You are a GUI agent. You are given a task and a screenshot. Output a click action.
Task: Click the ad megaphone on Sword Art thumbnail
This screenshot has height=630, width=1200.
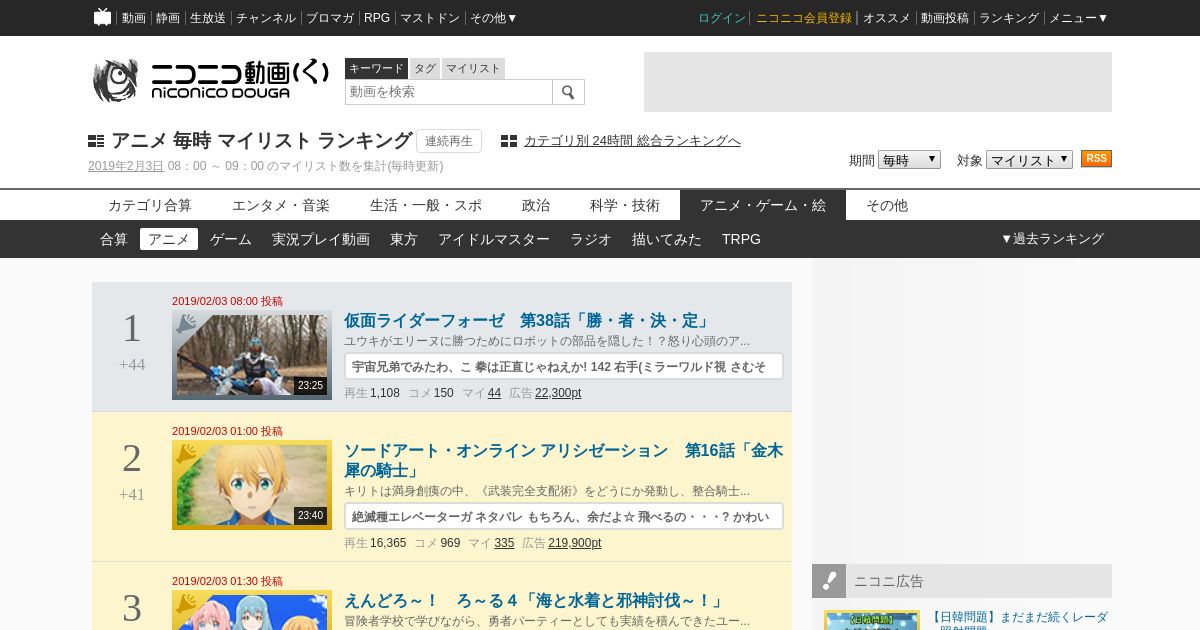coord(186,454)
